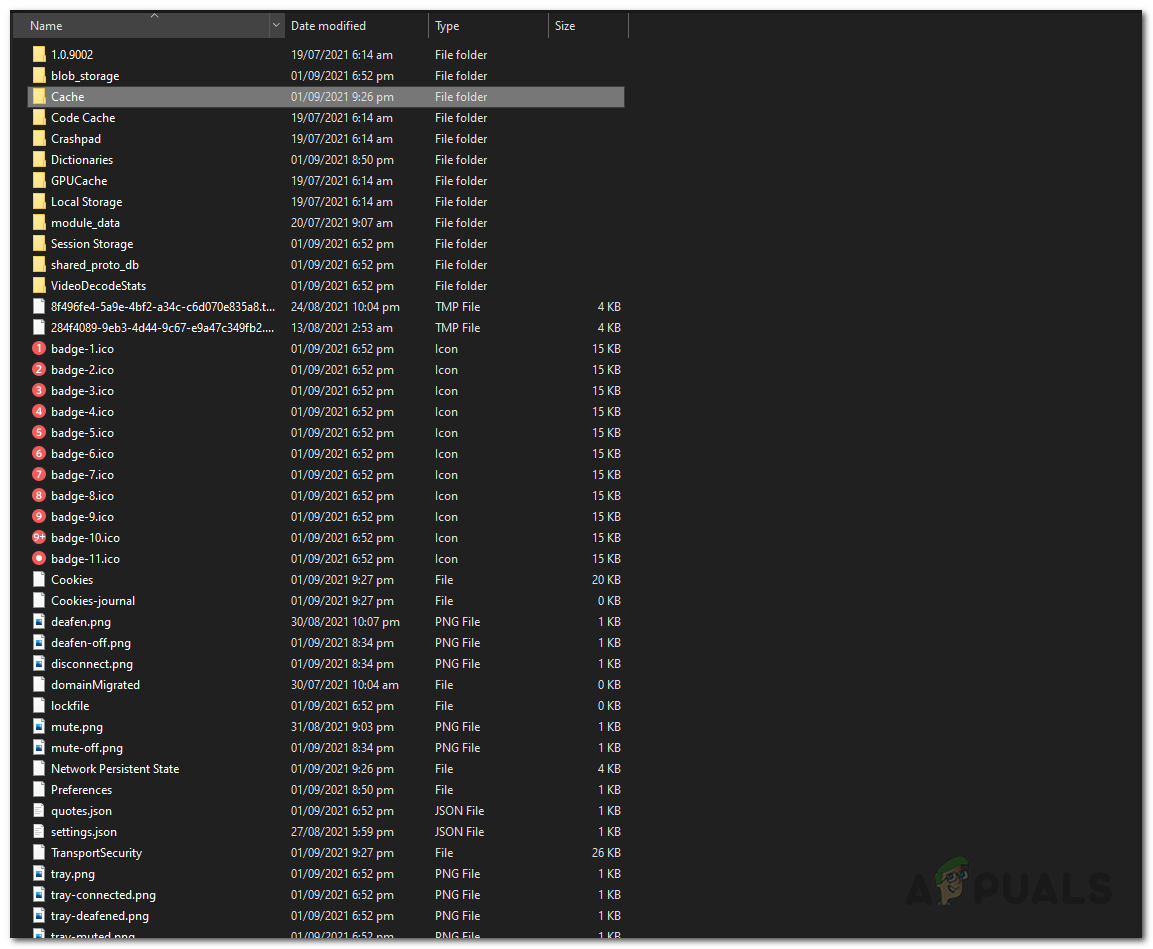Select the disconnect.png file name
The image size is (1153, 949).
coord(92,664)
